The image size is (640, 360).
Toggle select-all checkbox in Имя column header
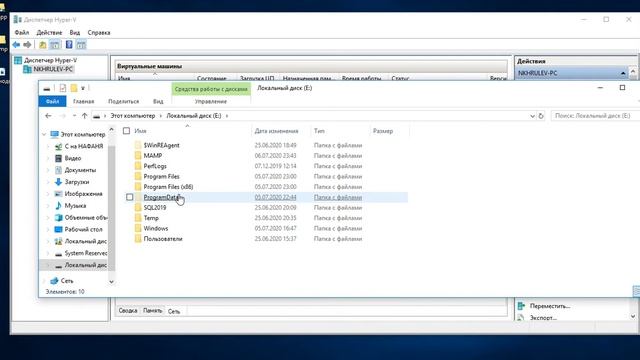click(x=127, y=131)
